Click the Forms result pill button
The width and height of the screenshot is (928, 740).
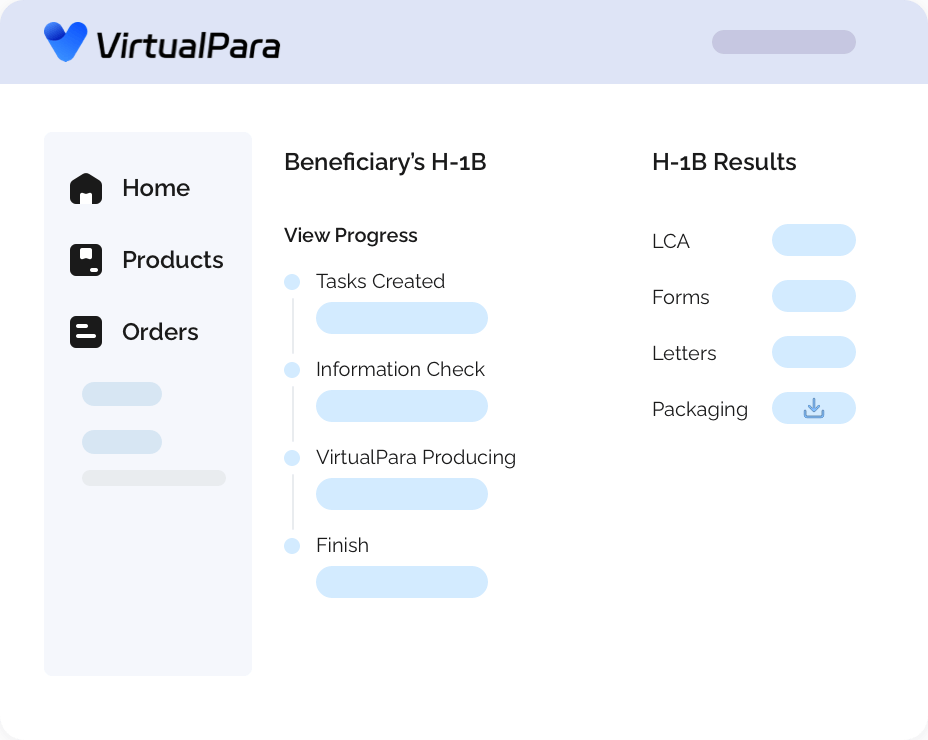pos(814,296)
